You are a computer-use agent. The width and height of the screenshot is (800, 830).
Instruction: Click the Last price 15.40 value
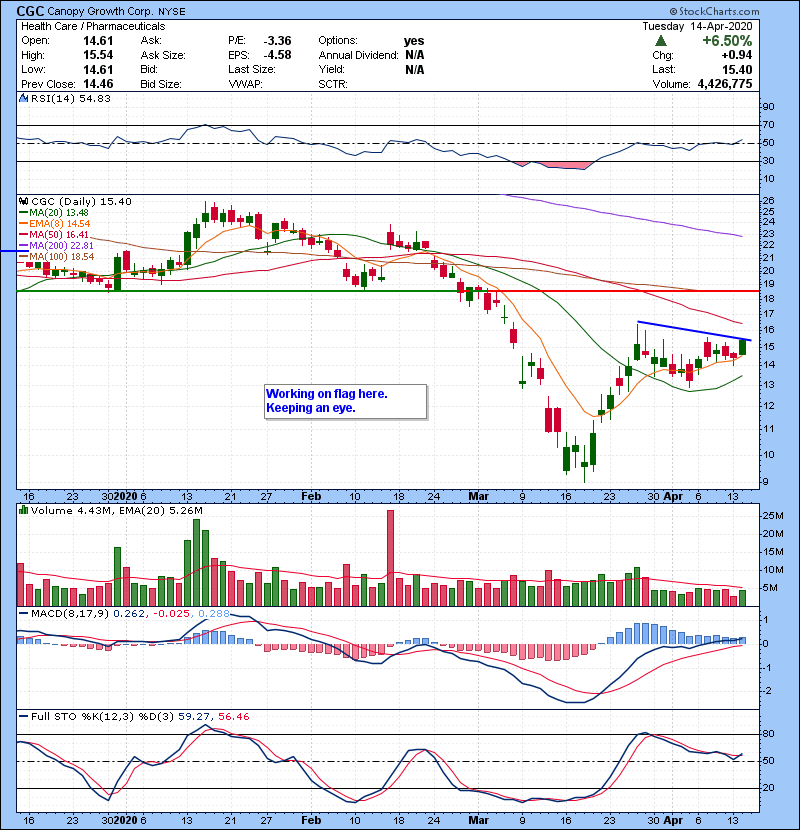[737, 69]
